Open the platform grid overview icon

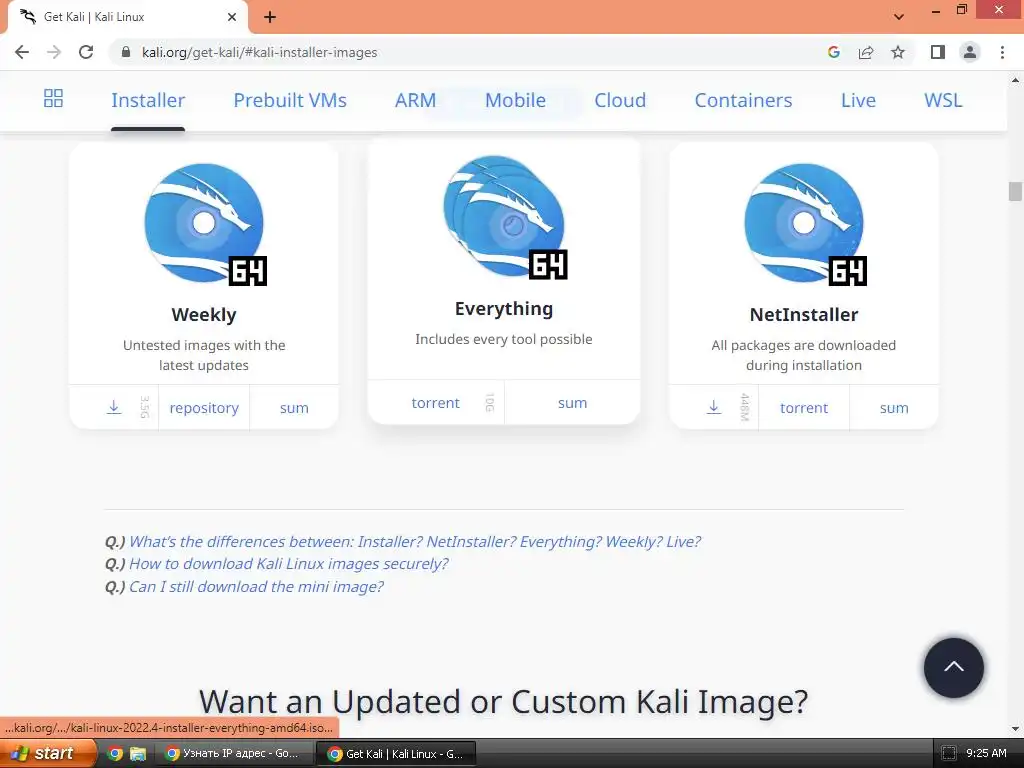pos(53,99)
